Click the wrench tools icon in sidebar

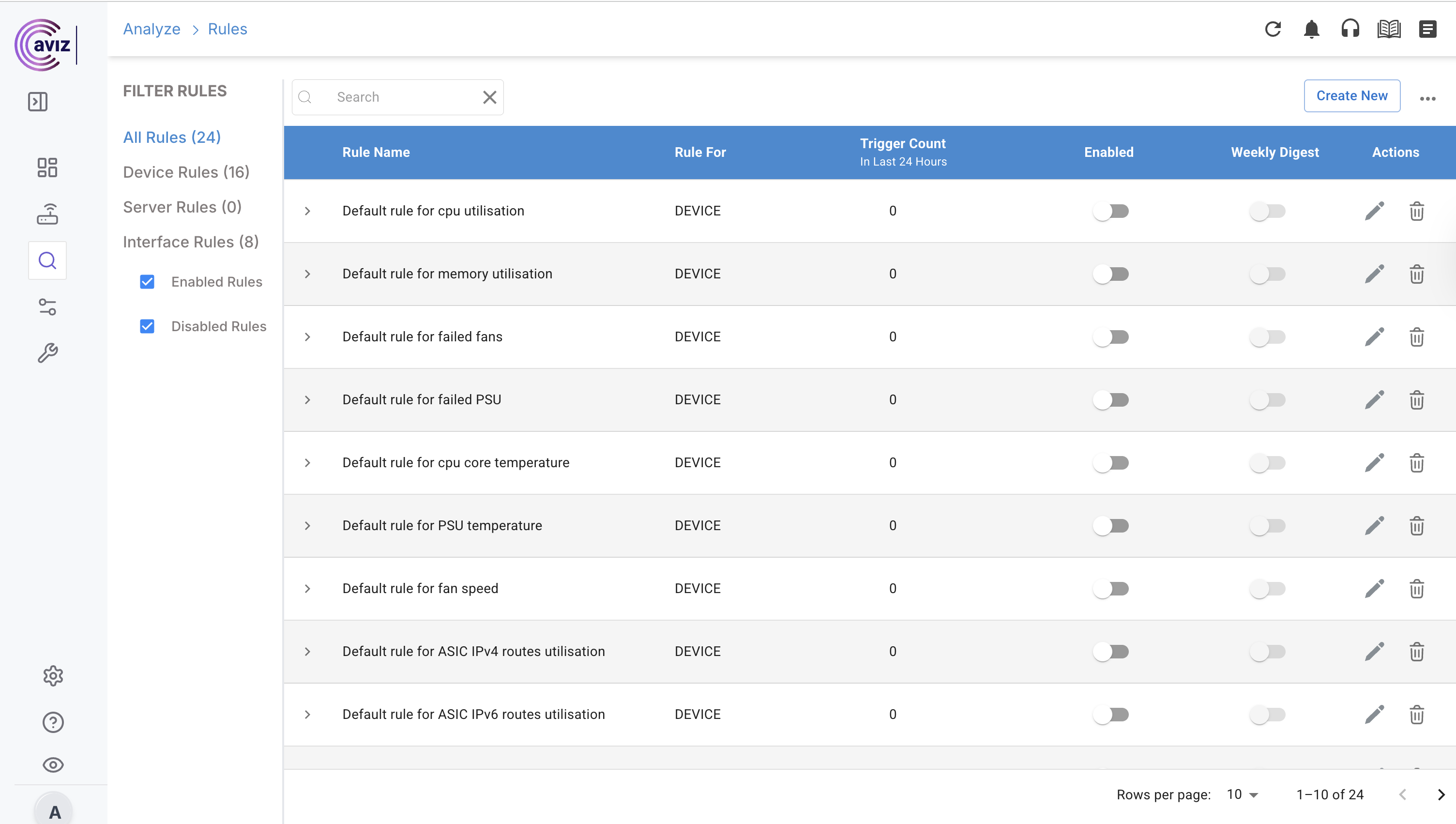[x=47, y=353]
